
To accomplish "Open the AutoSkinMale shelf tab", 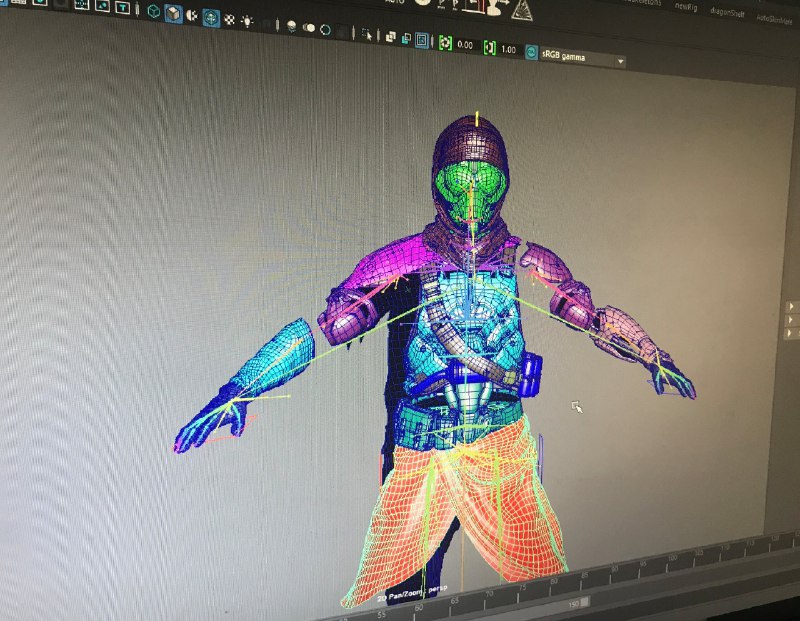I will click(774, 19).
